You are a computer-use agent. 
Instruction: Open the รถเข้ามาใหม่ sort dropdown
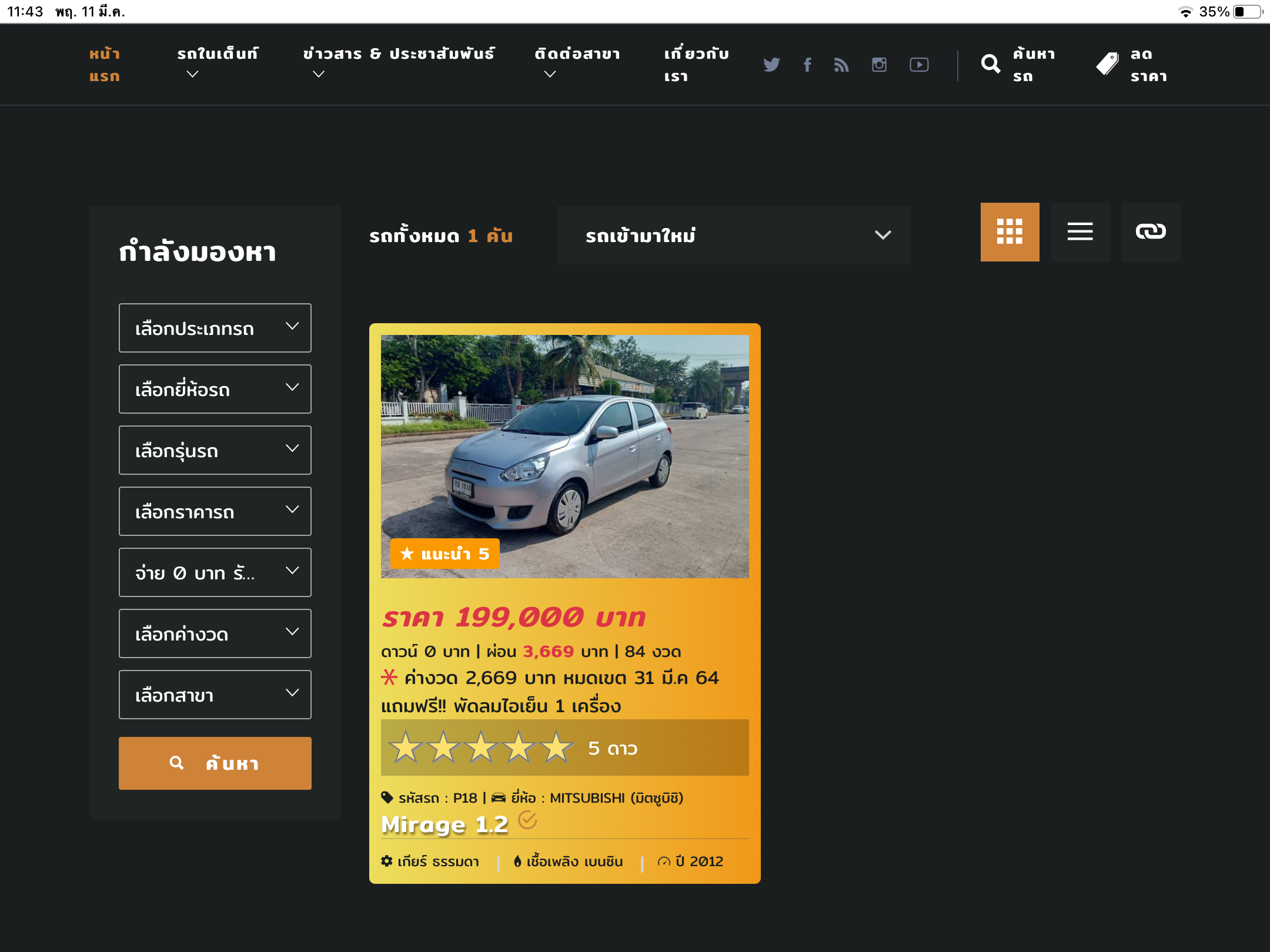pos(733,235)
